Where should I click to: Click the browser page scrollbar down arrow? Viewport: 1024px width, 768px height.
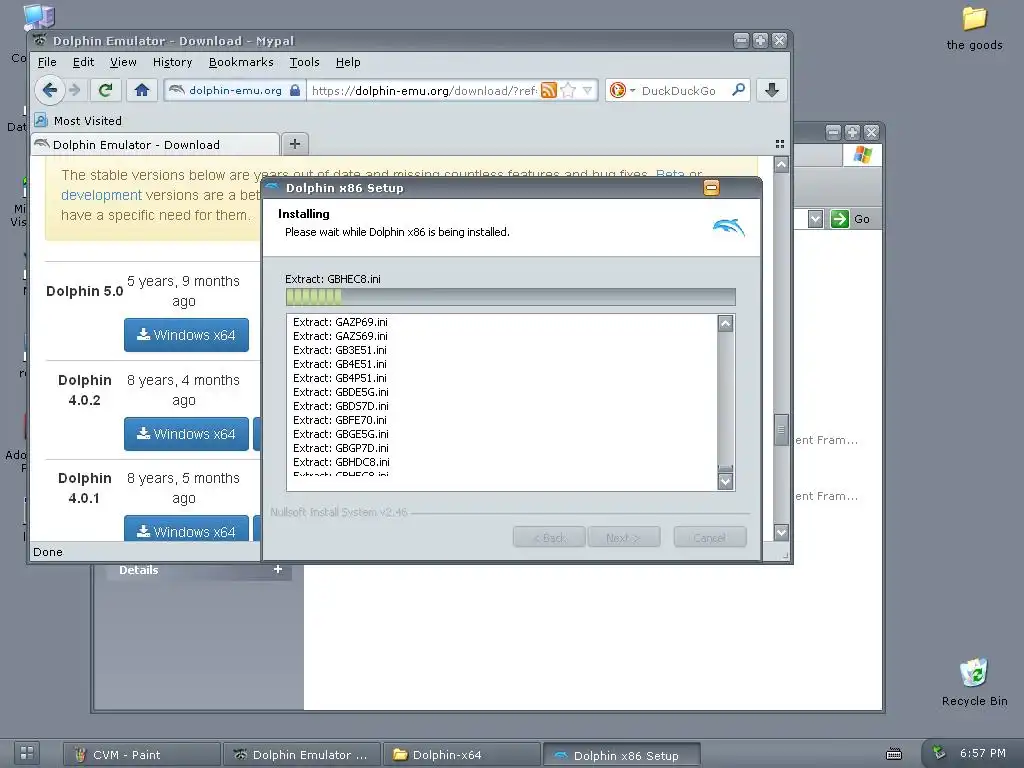(x=781, y=532)
